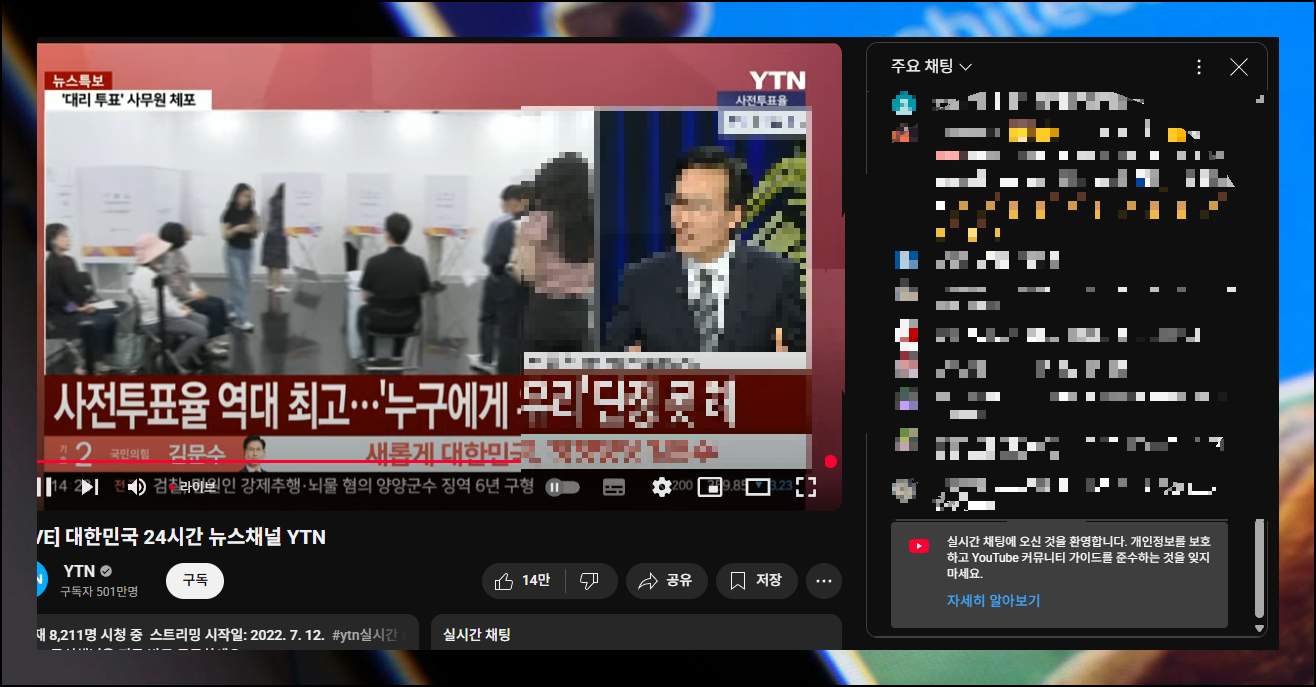Jump to live via 라이브 indicator

tap(194, 487)
